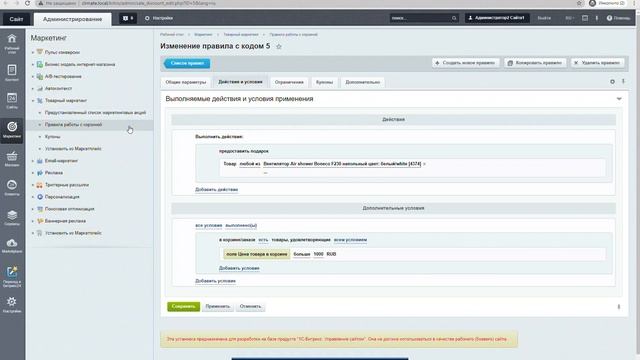The image size is (640, 360).
Task: Expand the A/B-тестирование tree node
Action: point(33,76)
